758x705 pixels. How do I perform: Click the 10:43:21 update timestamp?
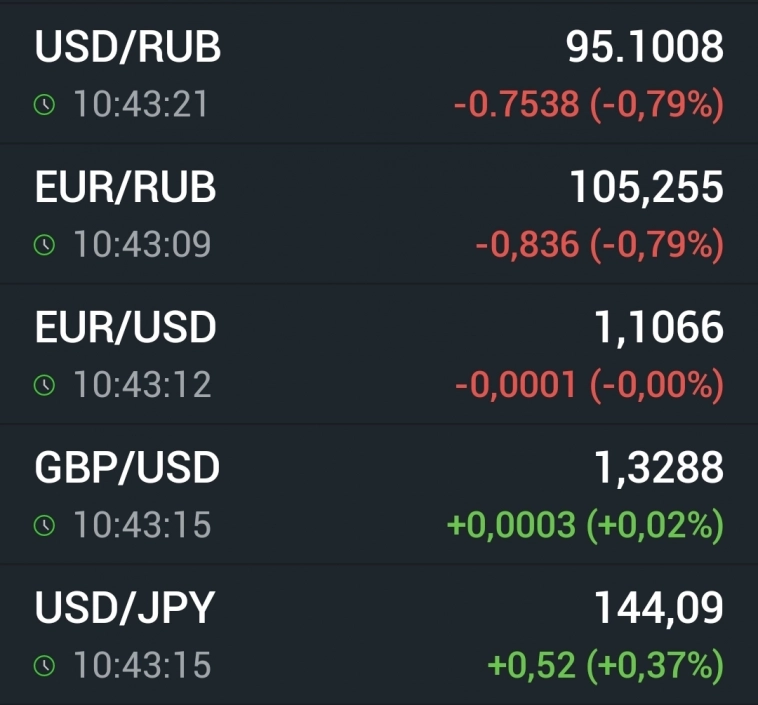(x=140, y=105)
